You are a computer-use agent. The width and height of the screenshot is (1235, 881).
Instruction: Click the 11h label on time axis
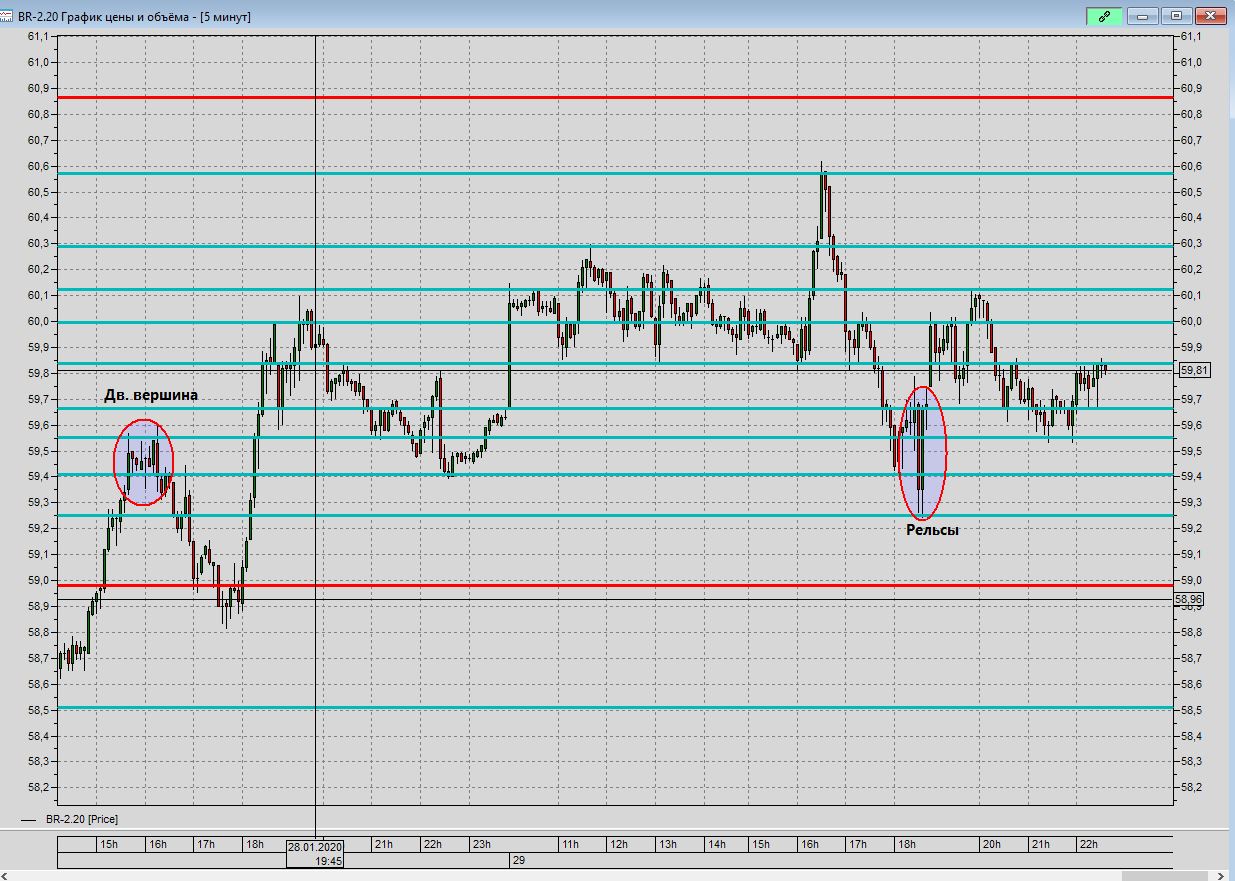coord(570,845)
